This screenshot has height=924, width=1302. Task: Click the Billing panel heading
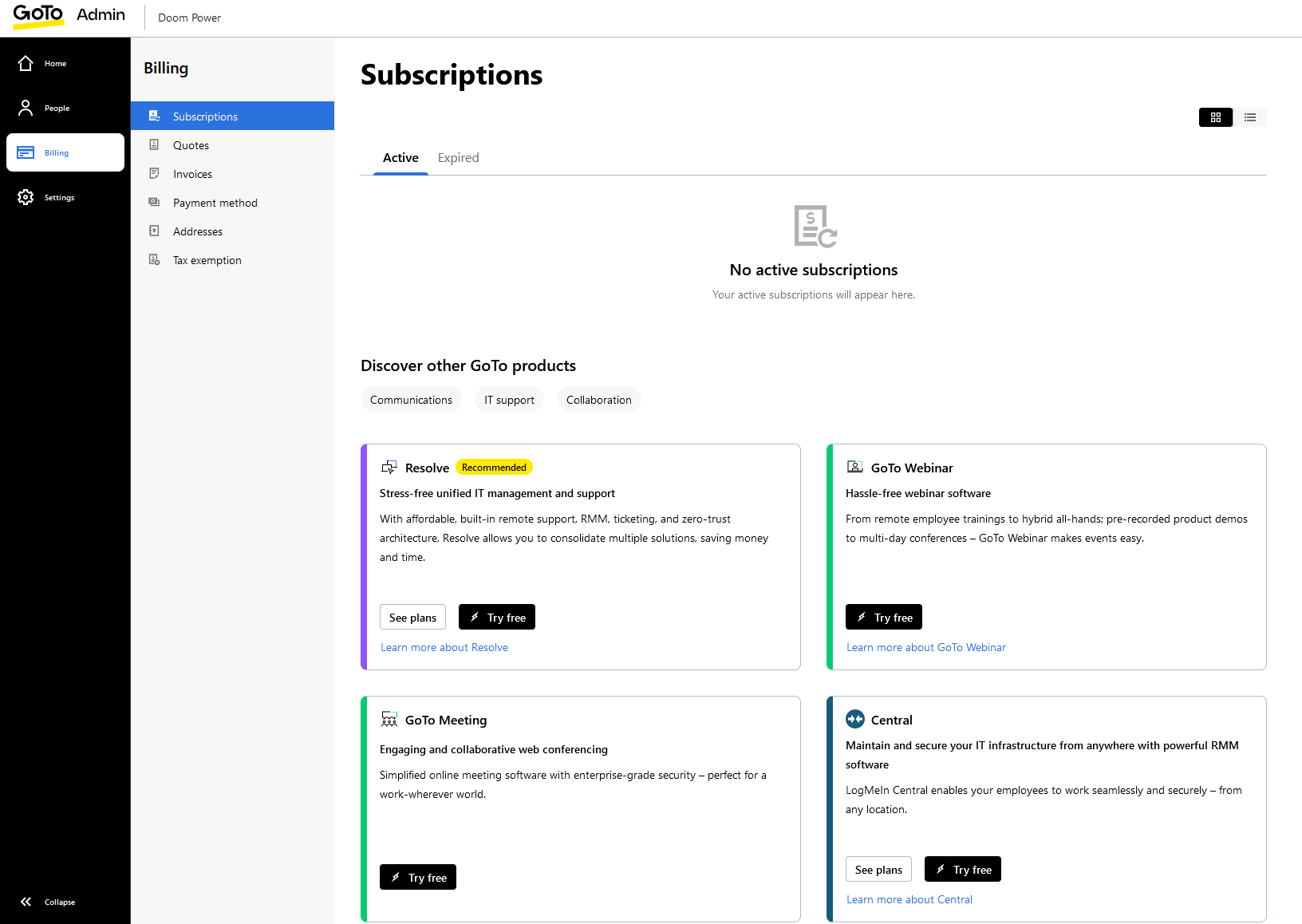(166, 68)
